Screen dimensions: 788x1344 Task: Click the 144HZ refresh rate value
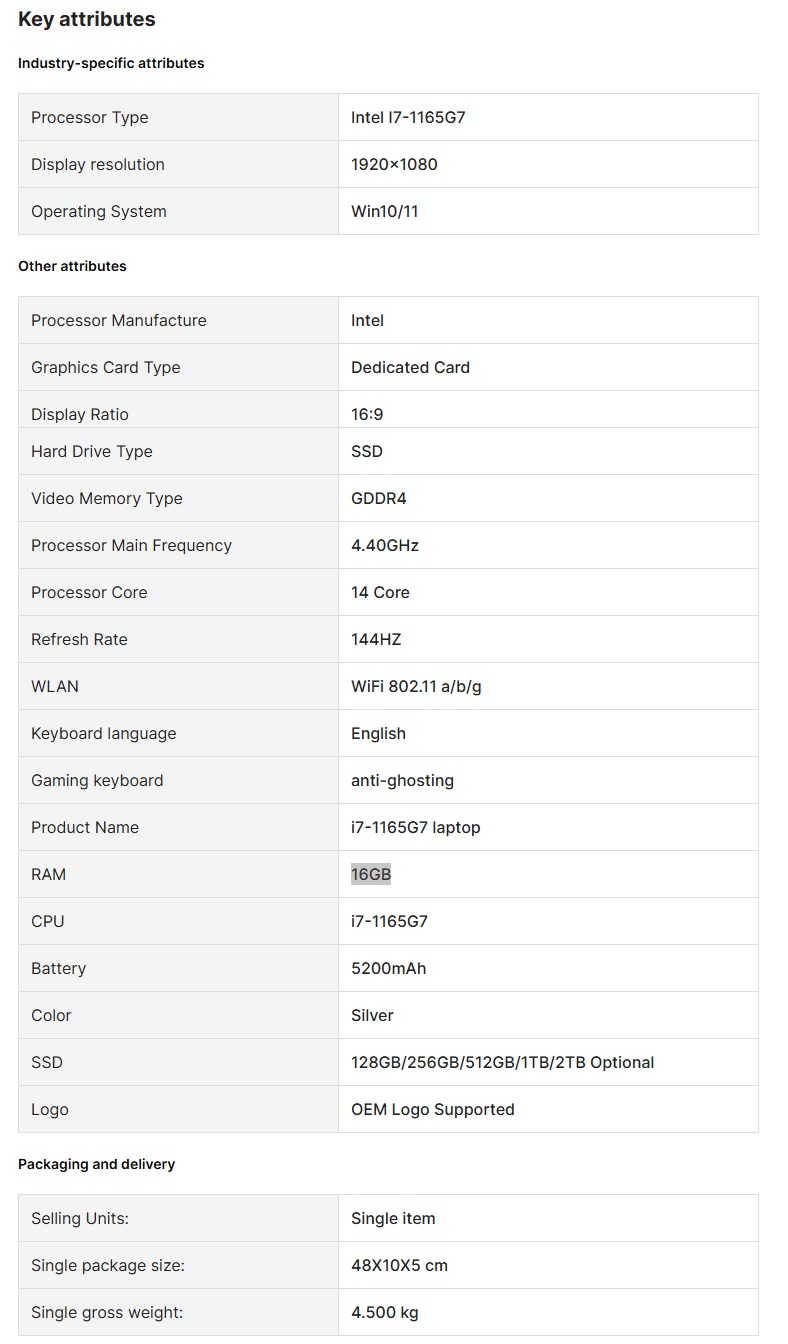point(376,639)
